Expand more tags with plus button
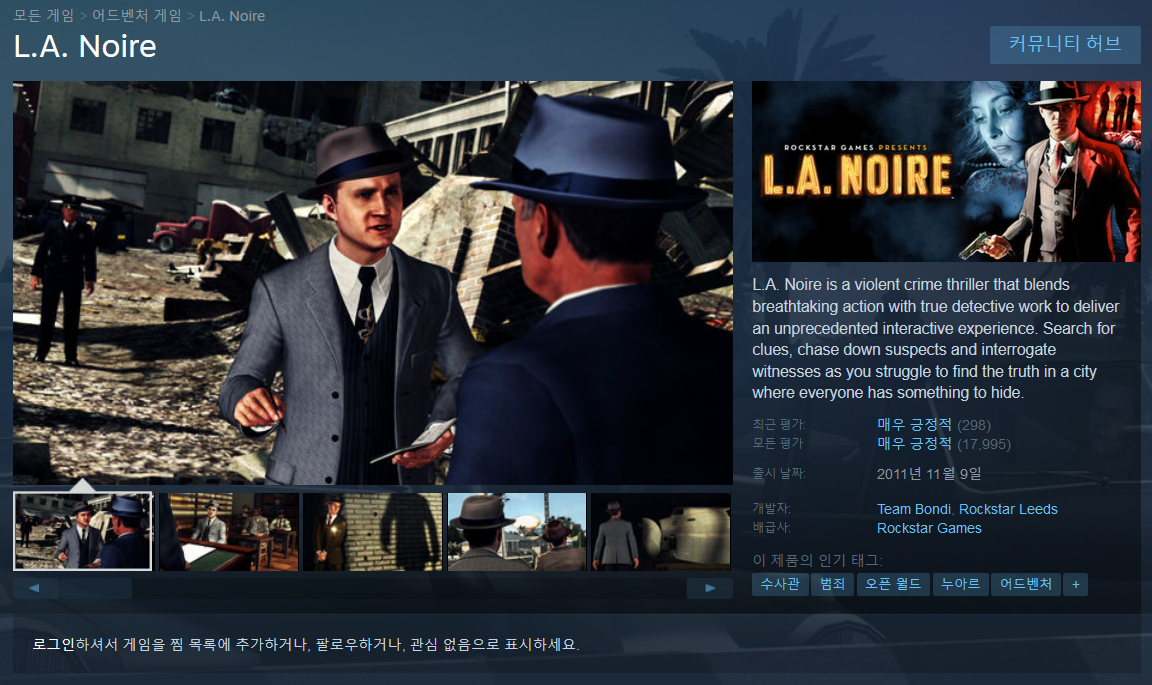The image size is (1152, 685). pos(1076,584)
